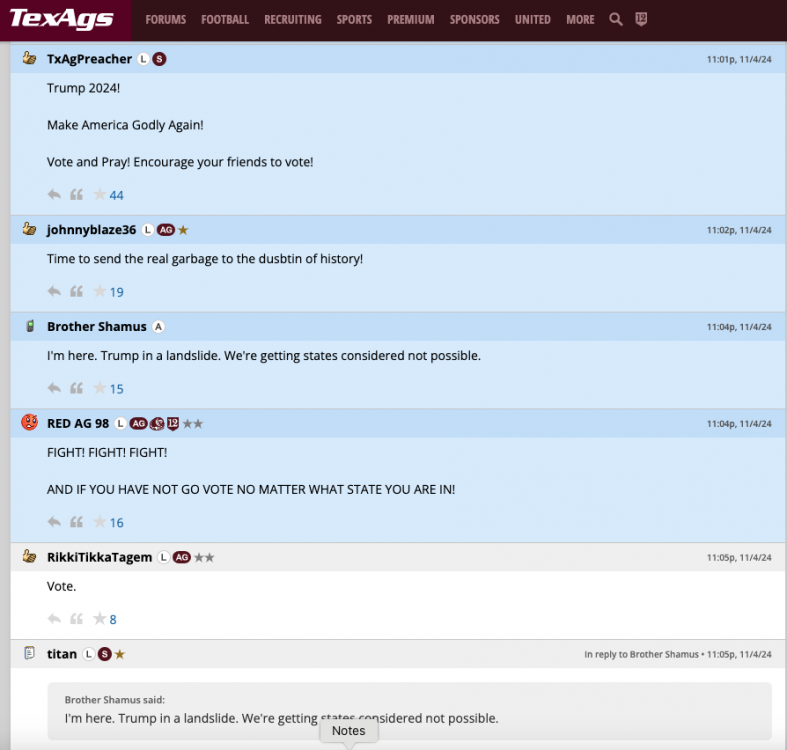Reply to TxAgPreacher's post

click(x=54, y=194)
